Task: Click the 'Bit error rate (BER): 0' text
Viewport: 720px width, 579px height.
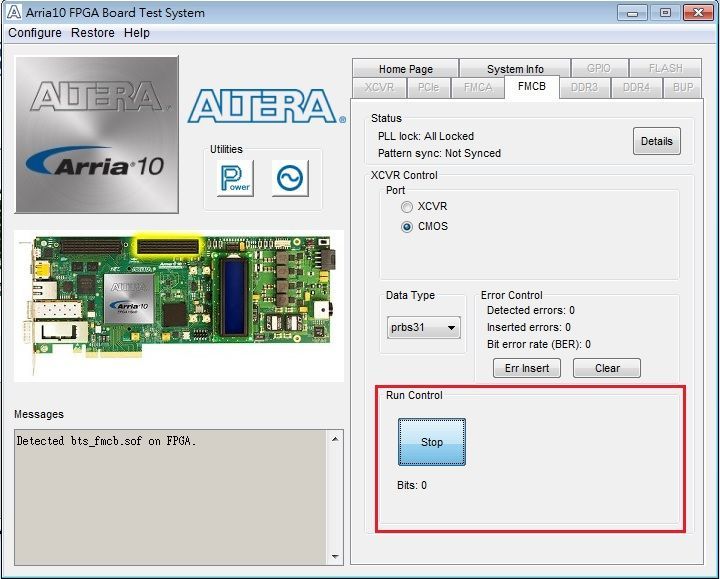Action: click(x=539, y=344)
